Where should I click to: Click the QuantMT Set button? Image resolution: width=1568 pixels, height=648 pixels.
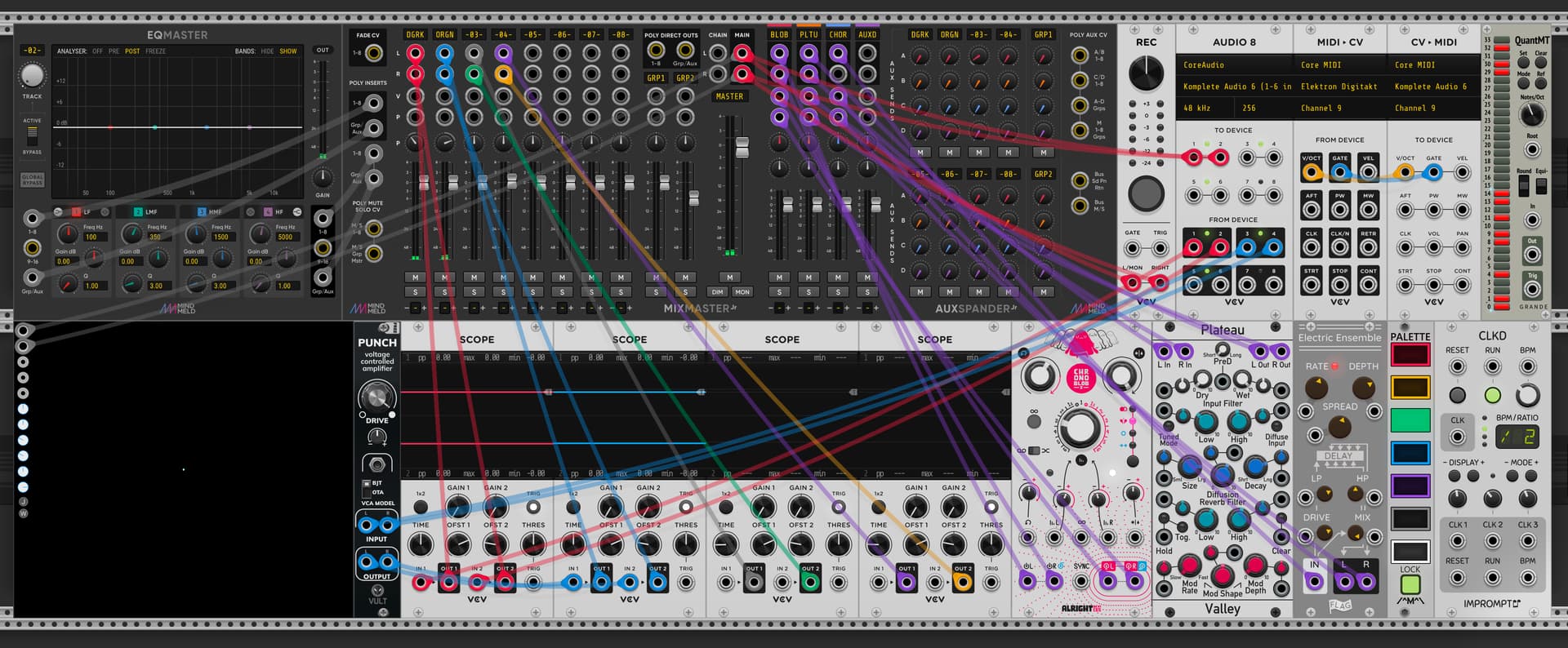coord(1523,64)
